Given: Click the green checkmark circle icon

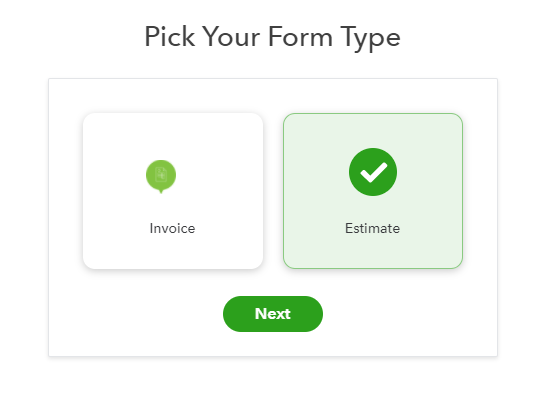Looking at the screenshot, I should click(373, 172).
